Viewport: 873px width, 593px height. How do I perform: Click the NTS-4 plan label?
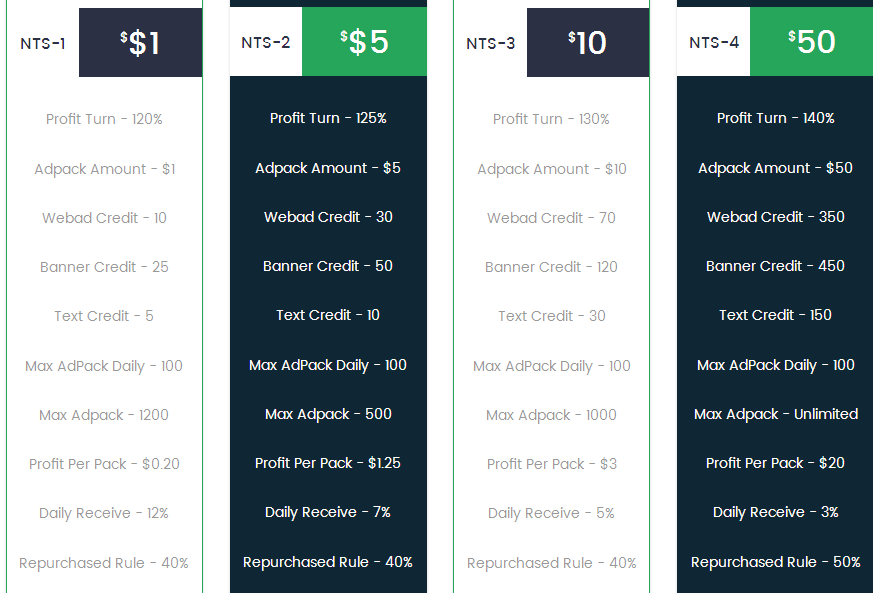[714, 42]
